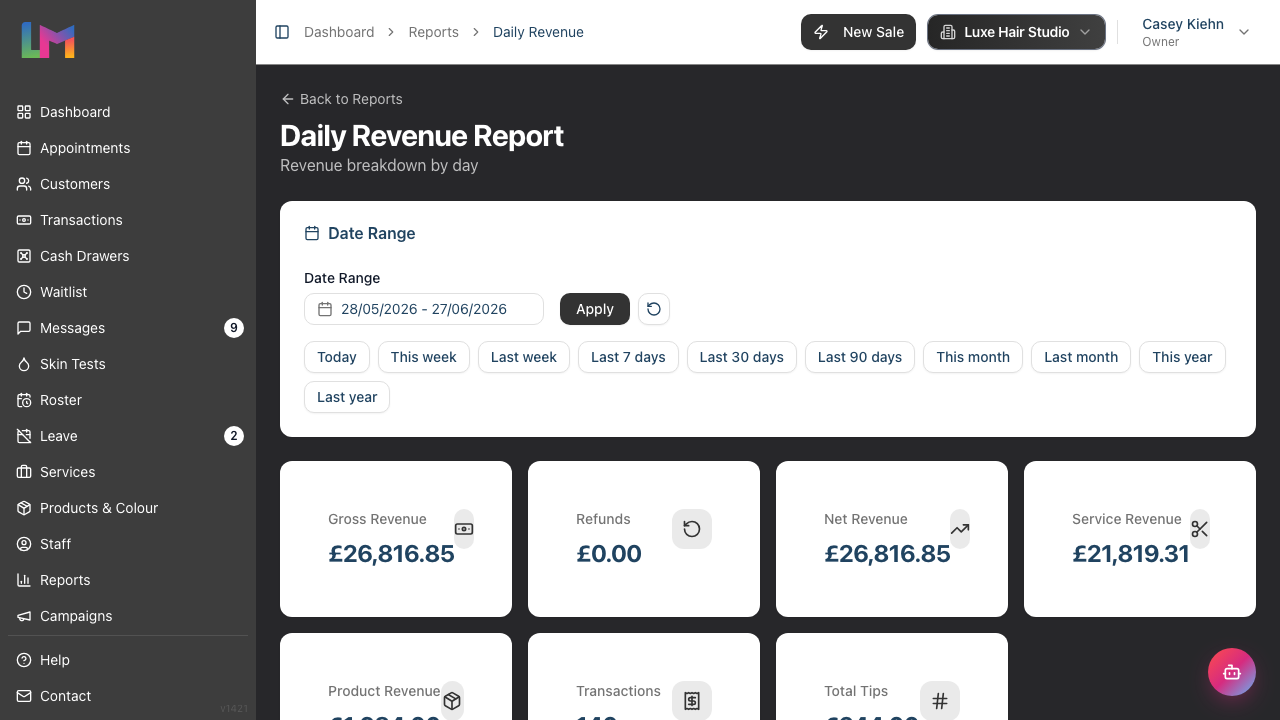Screen dimensions: 1280x720
Task: Toggle the sidebar panel icon
Action: 282,32
